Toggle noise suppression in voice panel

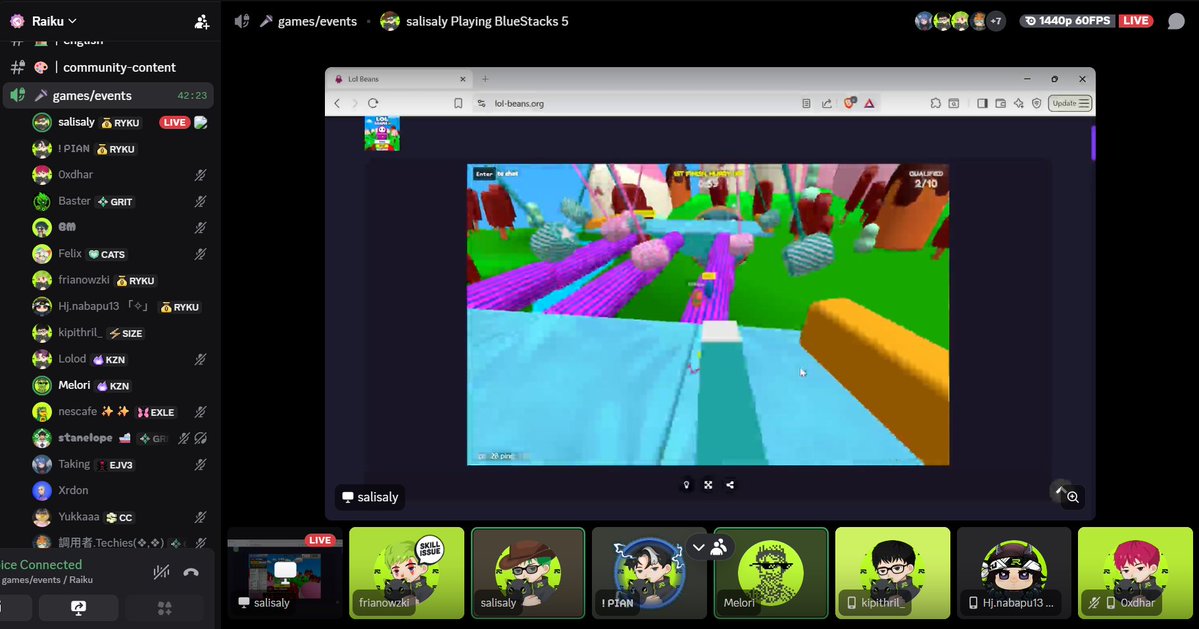[x=161, y=572]
